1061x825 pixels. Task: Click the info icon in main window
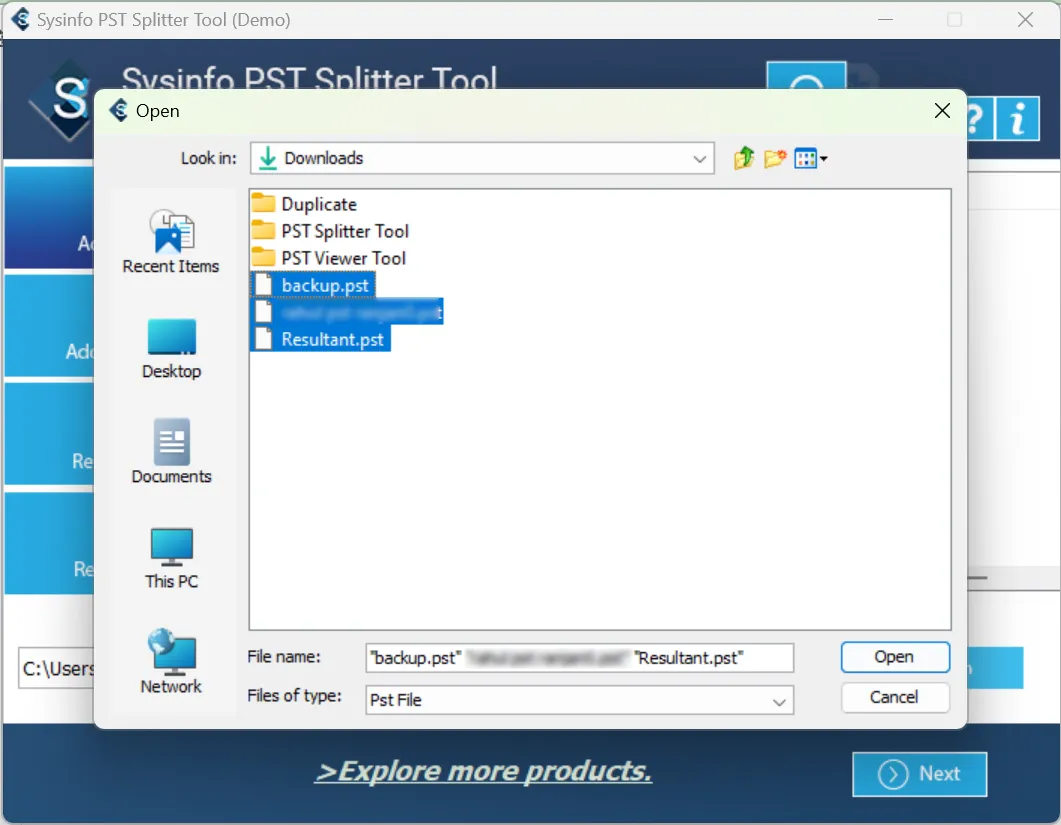coord(1017,118)
